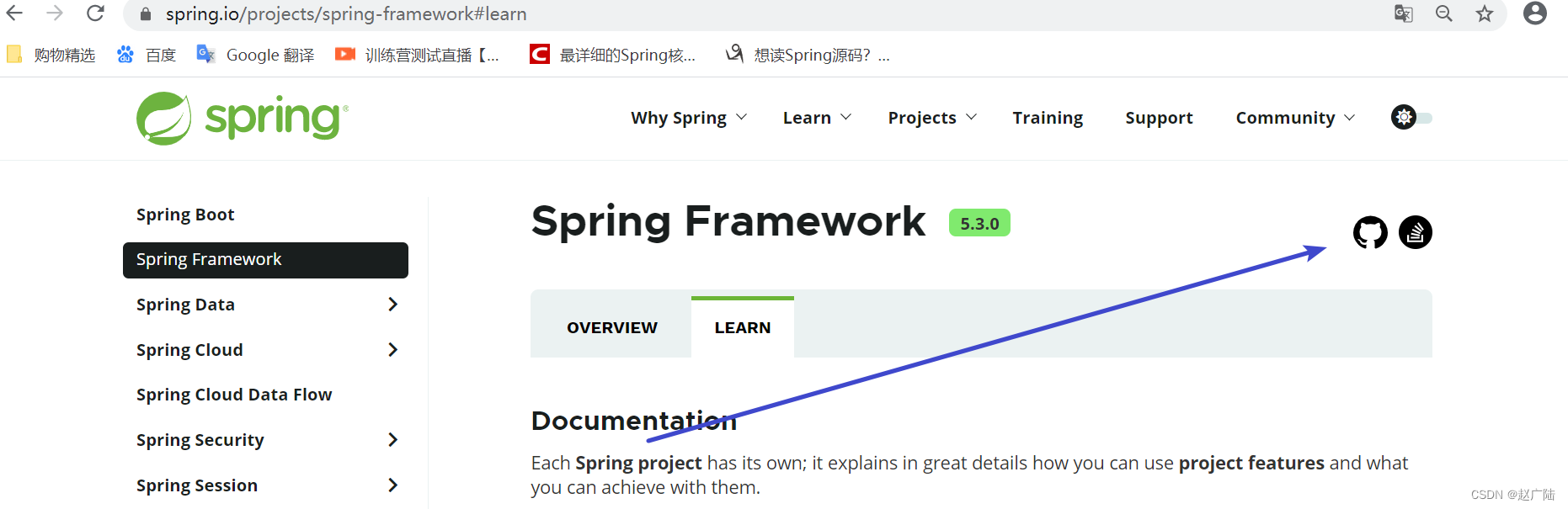
Task: Expand the Community dropdown menu
Action: (1295, 118)
